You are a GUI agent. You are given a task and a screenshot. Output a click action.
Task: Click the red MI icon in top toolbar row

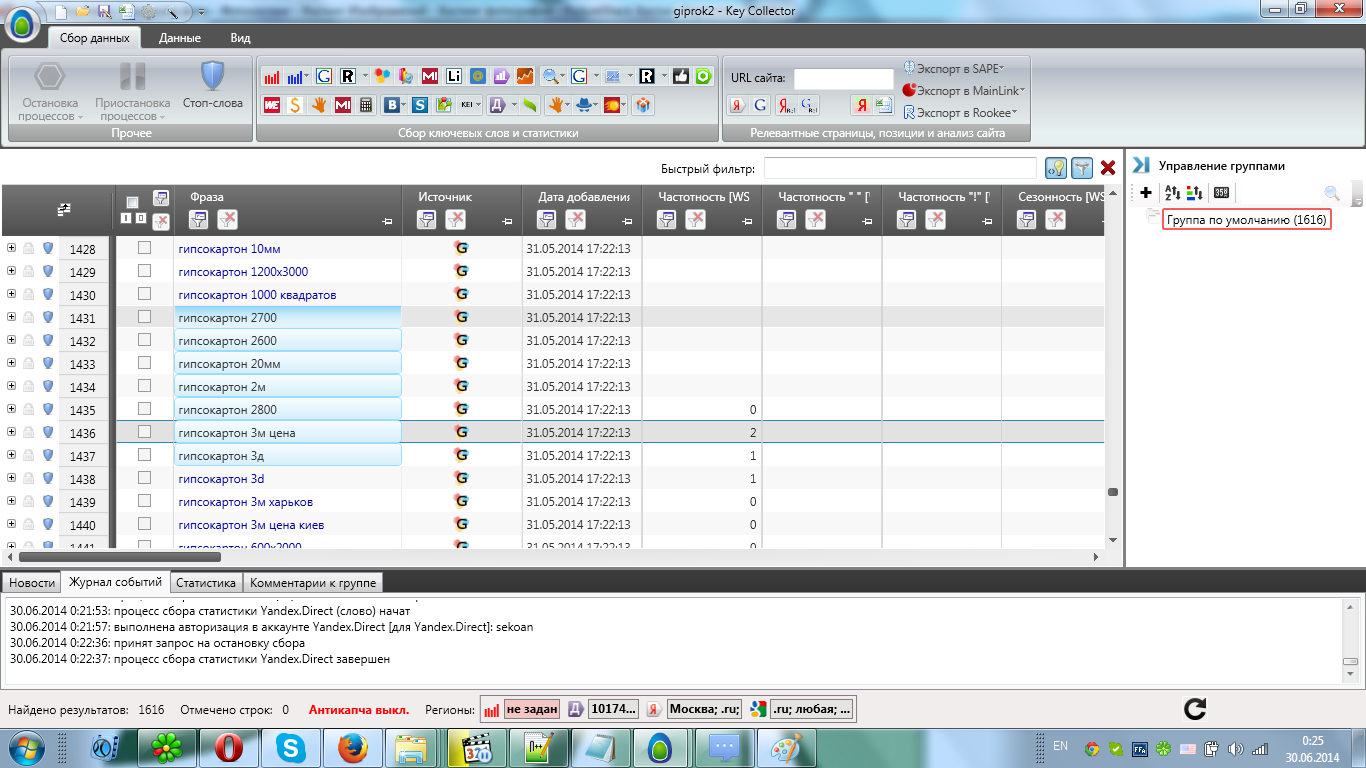pos(430,76)
